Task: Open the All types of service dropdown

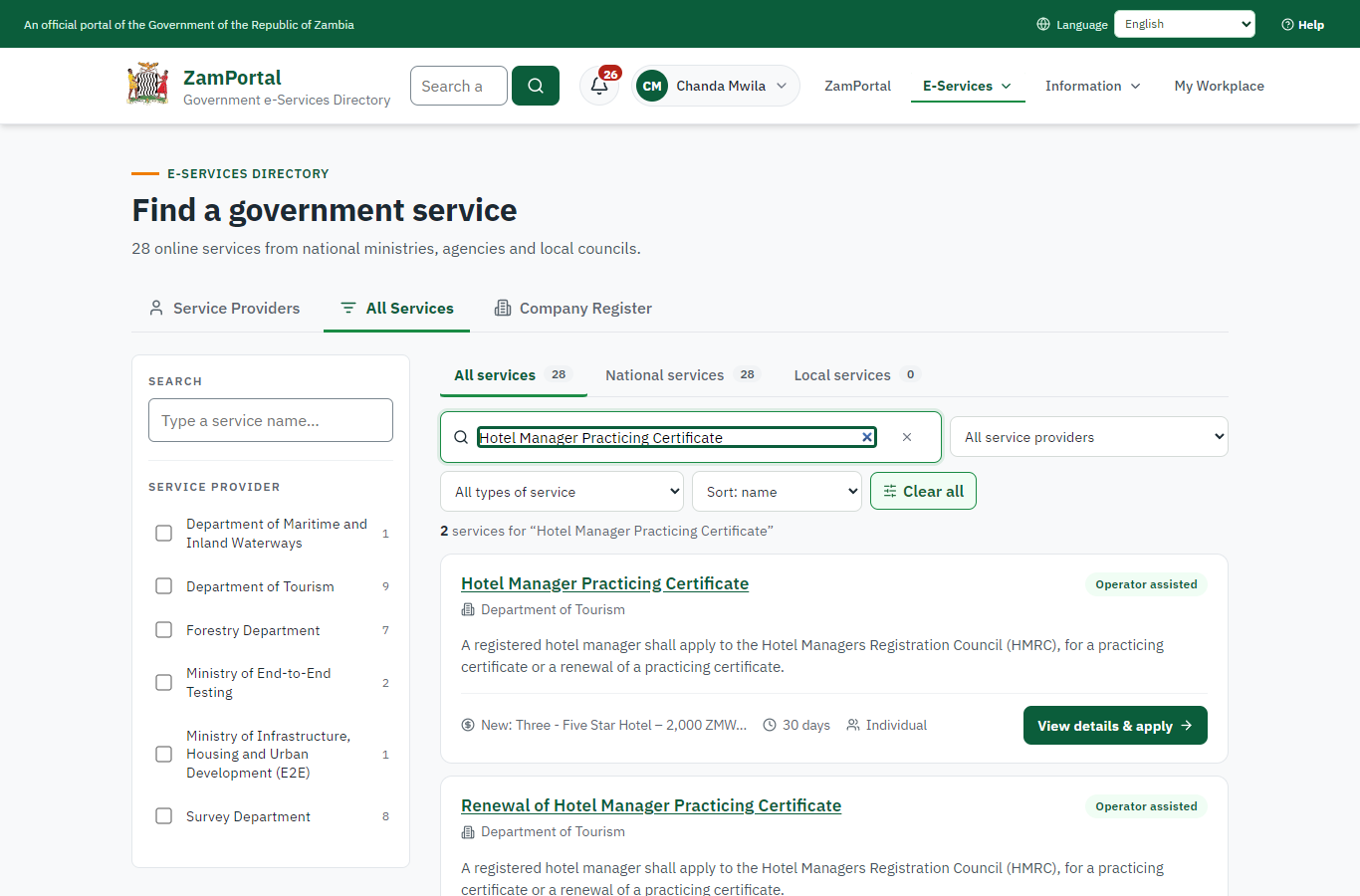Action: click(563, 492)
